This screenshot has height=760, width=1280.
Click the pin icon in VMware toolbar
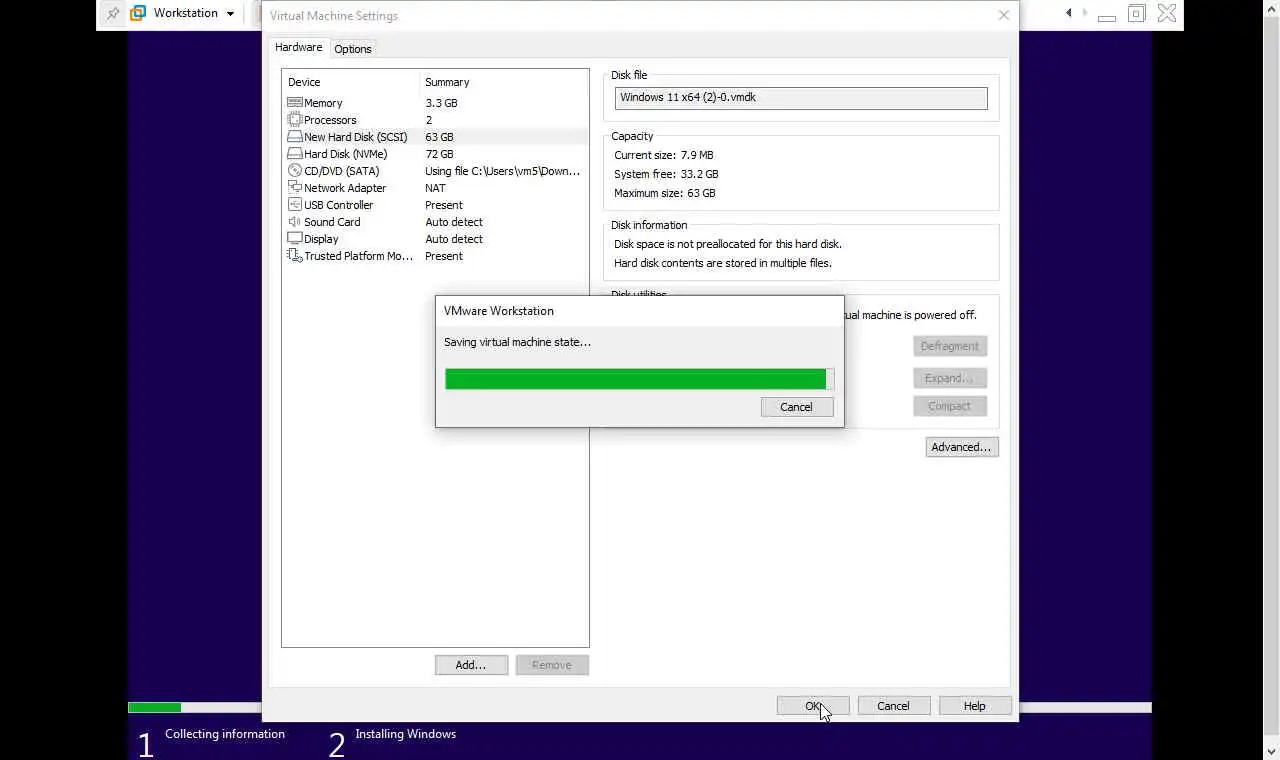[x=113, y=14]
